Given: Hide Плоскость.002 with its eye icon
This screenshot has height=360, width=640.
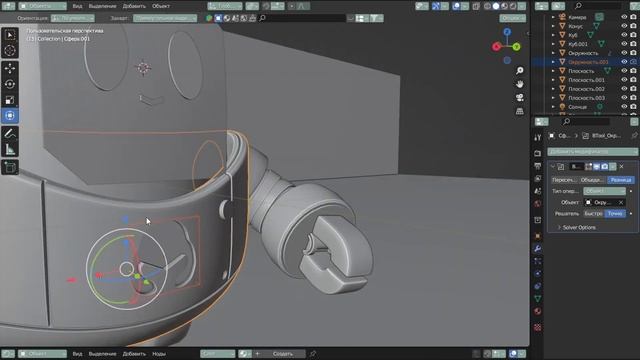Looking at the screenshot, I should pos(624,89).
